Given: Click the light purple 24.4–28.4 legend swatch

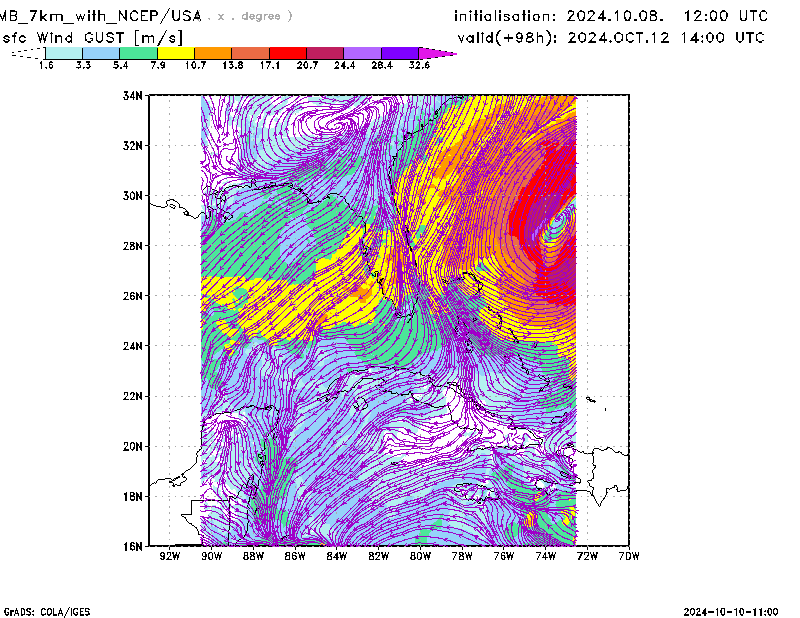Looking at the screenshot, I should [x=363, y=53].
